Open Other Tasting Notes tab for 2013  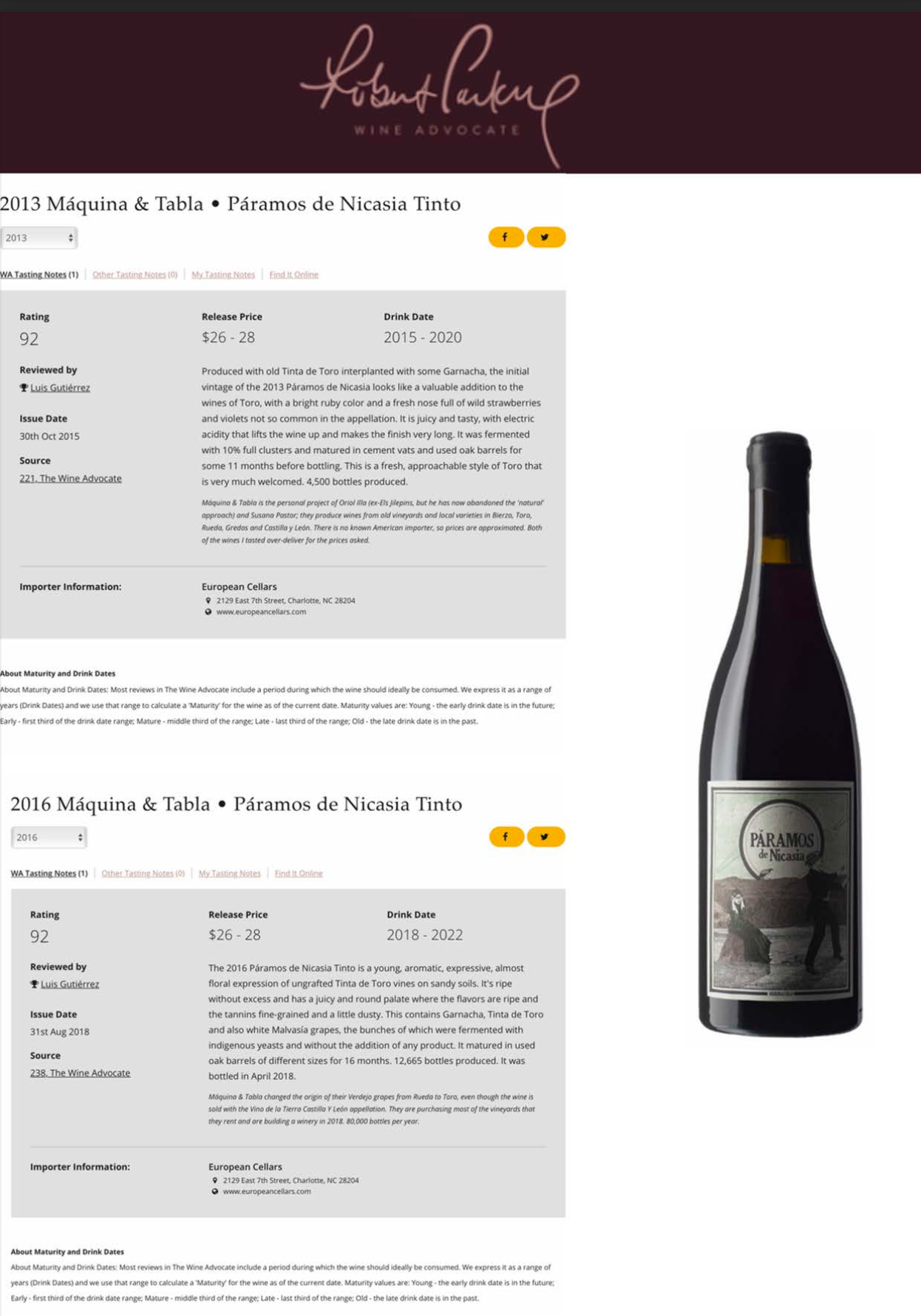click(x=135, y=274)
